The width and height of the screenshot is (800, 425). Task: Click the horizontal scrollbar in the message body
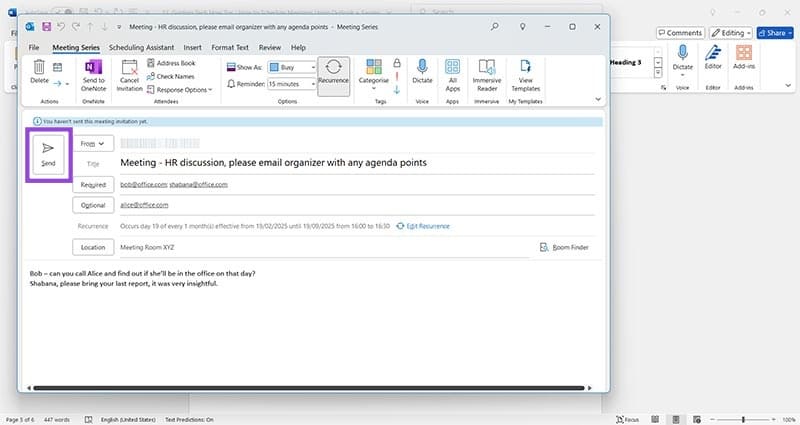tap(309, 388)
